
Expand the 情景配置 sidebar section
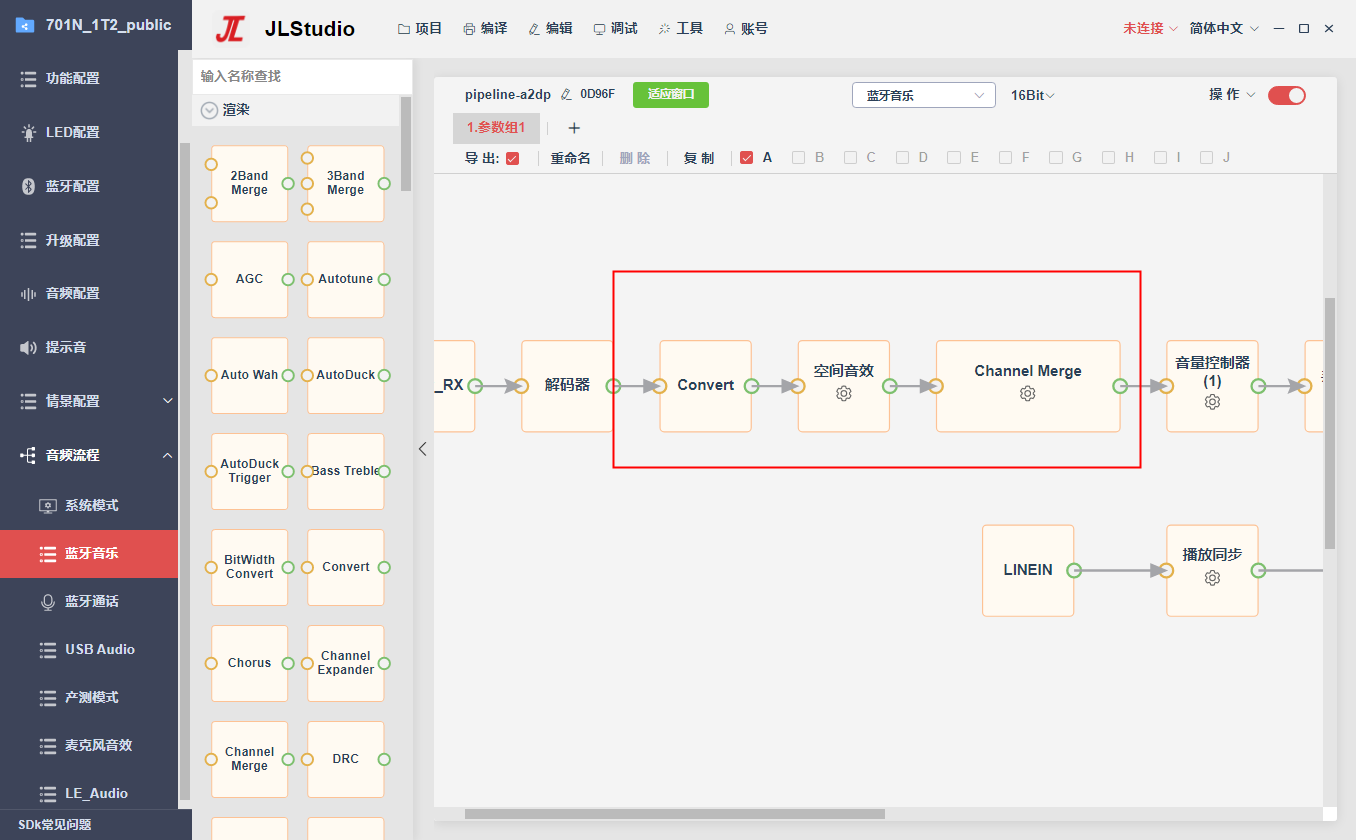[x=89, y=401]
